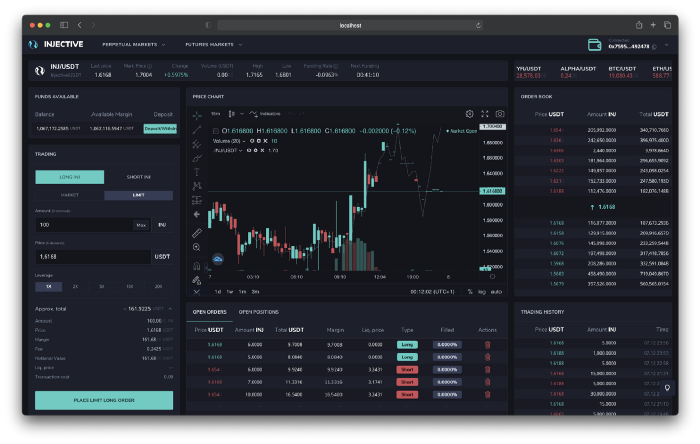700x444 pixels.
Task: Switch order type to LIMIT
Action: pyautogui.click(x=138, y=195)
